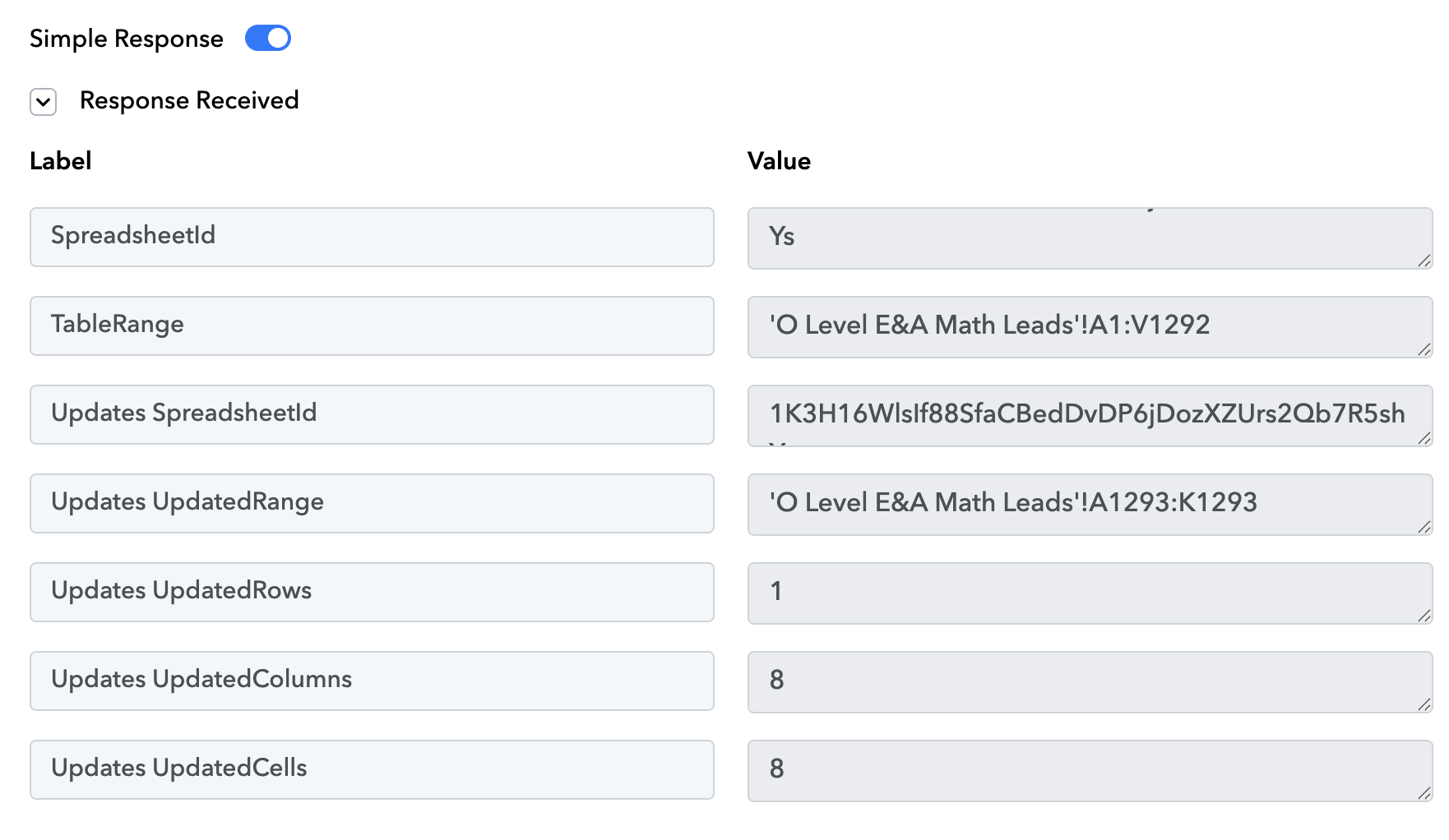Click the UpdatedRows value box showing 1
Image resolution: width=1449 pixels, height=840 pixels.
[x=1089, y=593]
